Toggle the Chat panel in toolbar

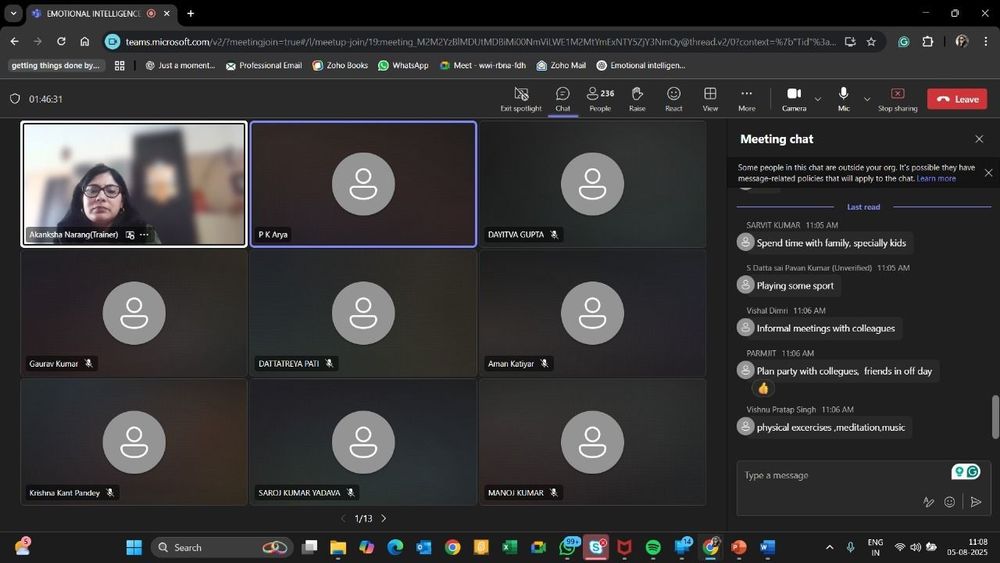[x=563, y=98]
